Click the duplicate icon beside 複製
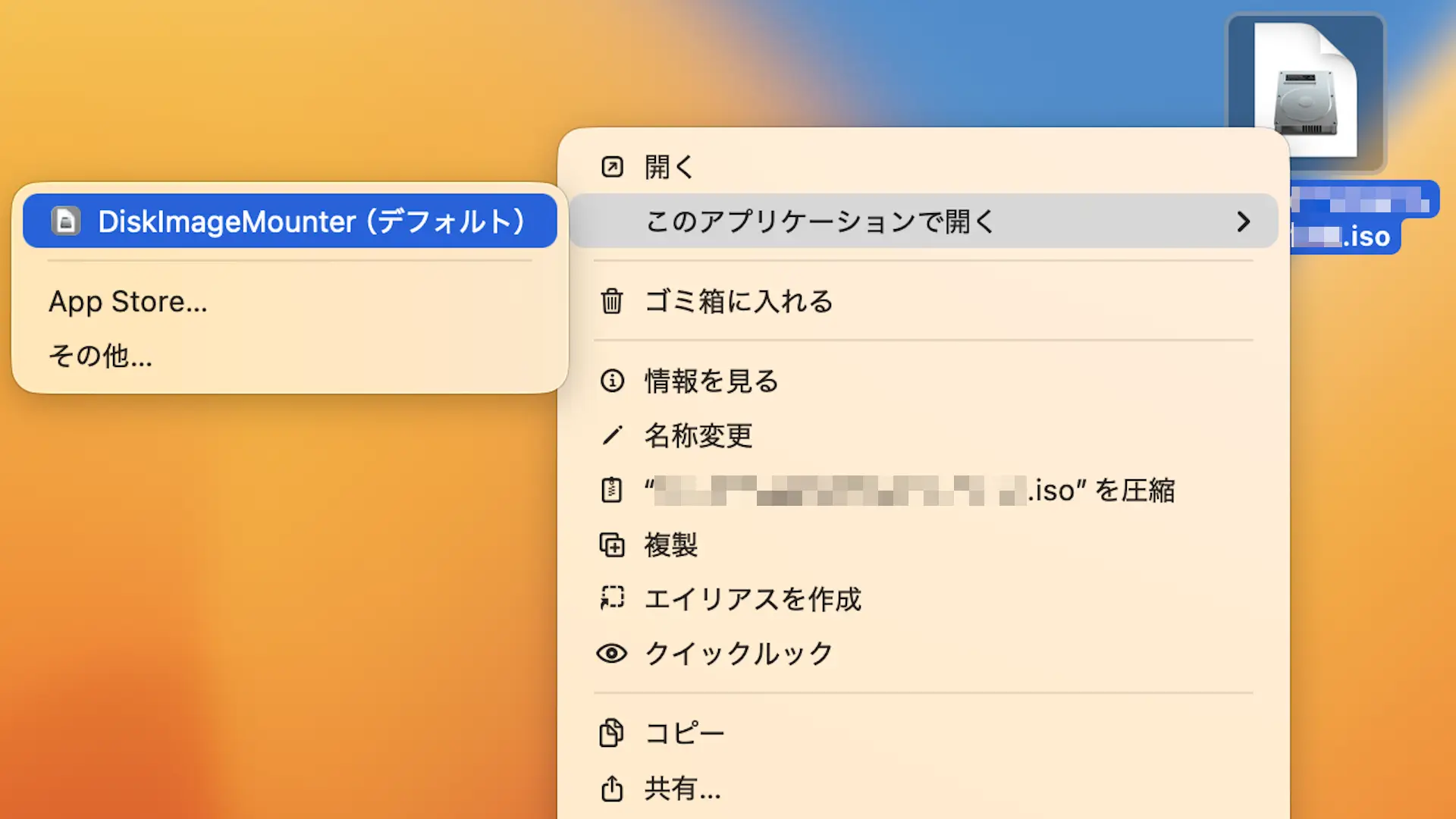The image size is (1456, 819). point(612,544)
